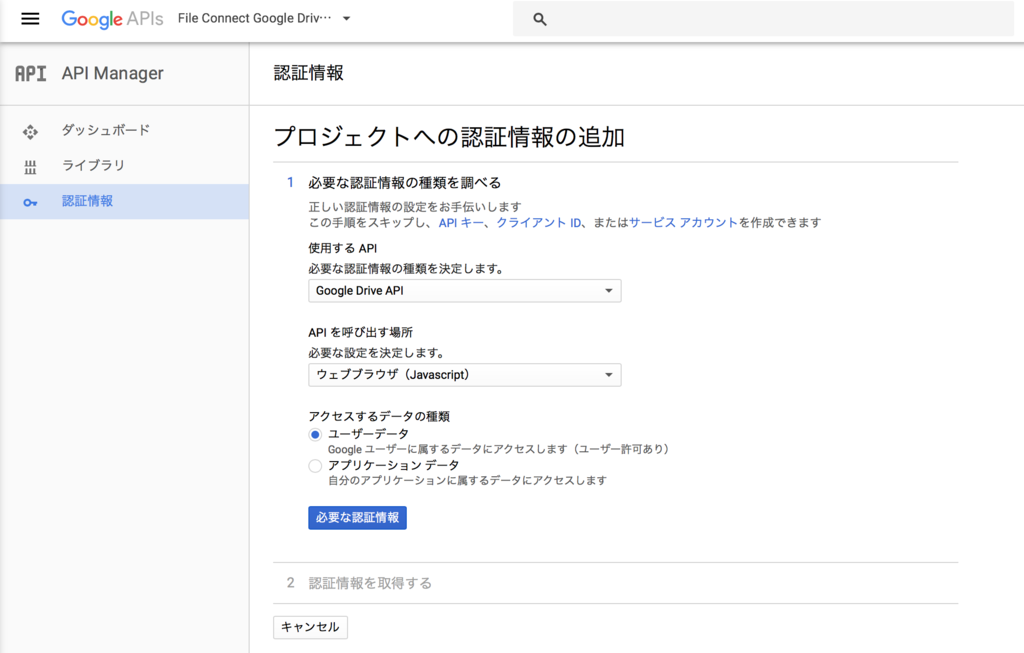Click the ライブラリ library icon
The height and width of the screenshot is (653, 1024).
(x=30, y=167)
